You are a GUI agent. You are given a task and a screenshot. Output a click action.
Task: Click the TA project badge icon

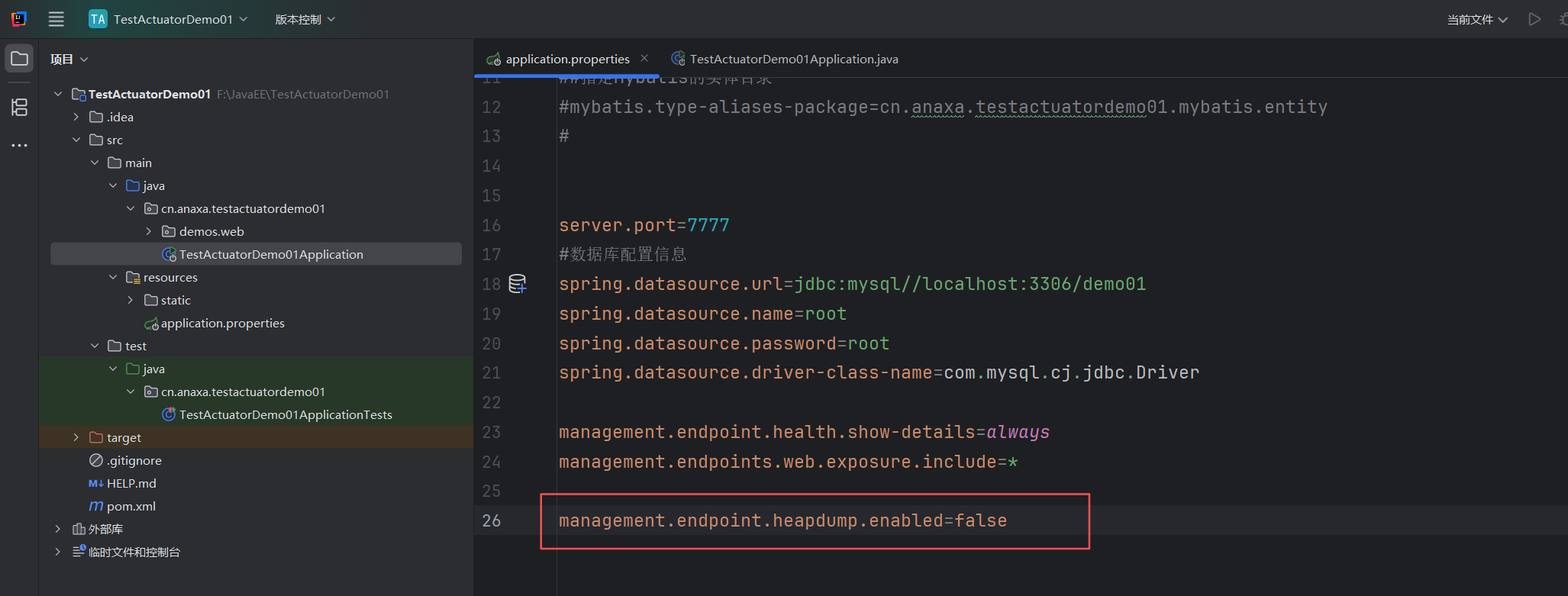pyautogui.click(x=98, y=19)
